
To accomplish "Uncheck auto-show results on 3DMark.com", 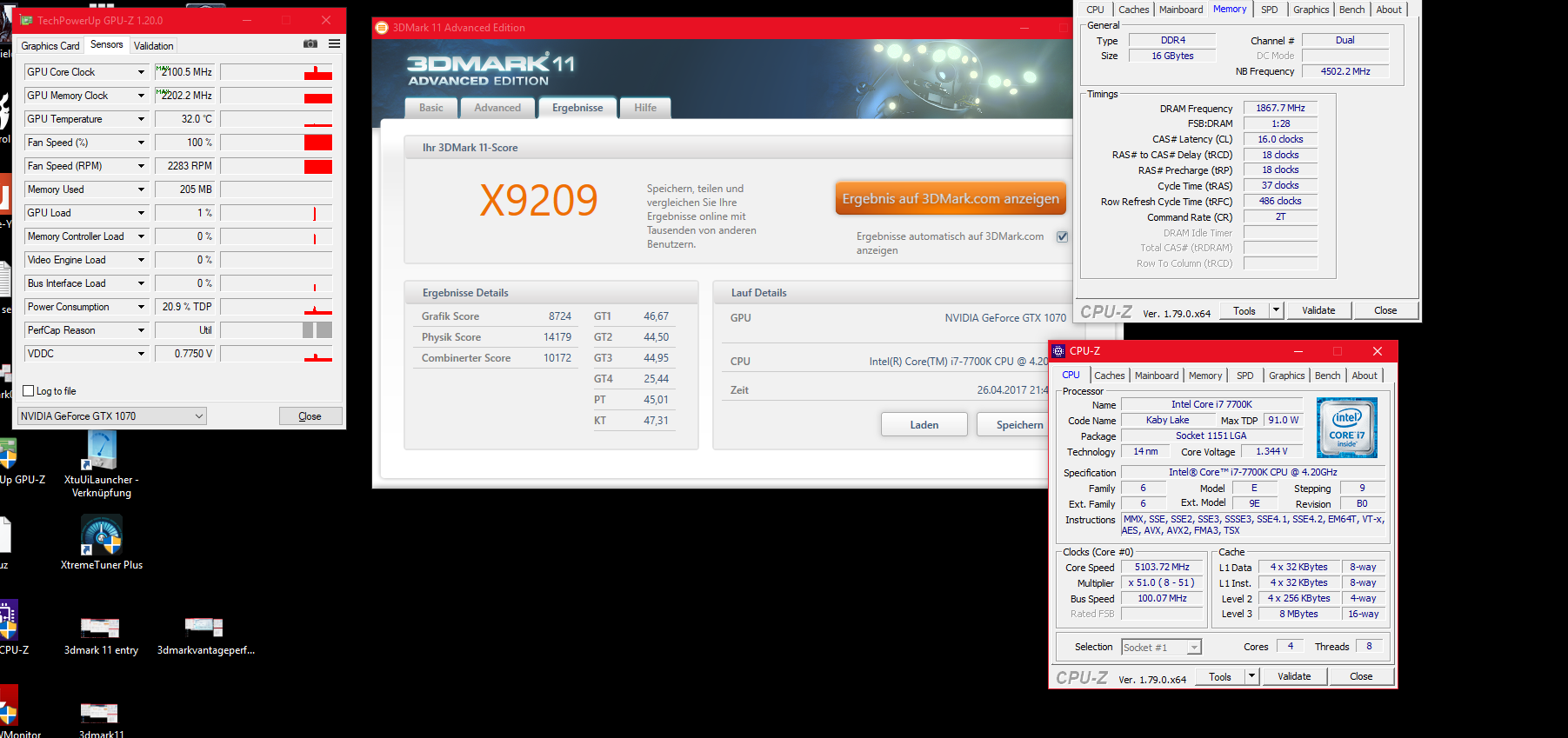I will pyautogui.click(x=1062, y=236).
